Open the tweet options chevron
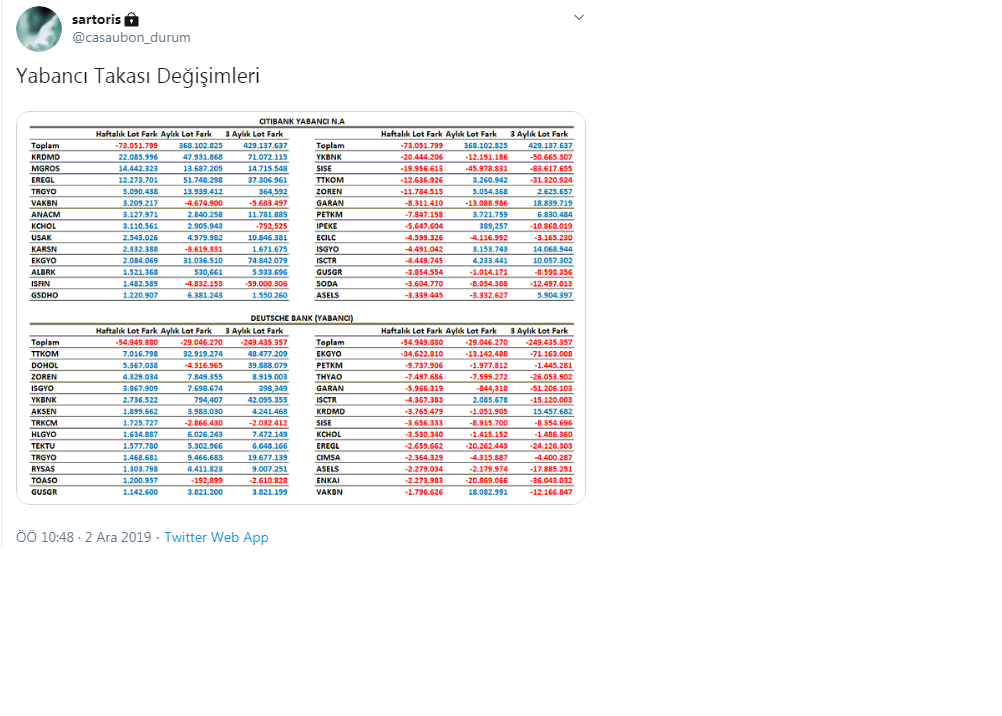 pyautogui.click(x=579, y=17)
